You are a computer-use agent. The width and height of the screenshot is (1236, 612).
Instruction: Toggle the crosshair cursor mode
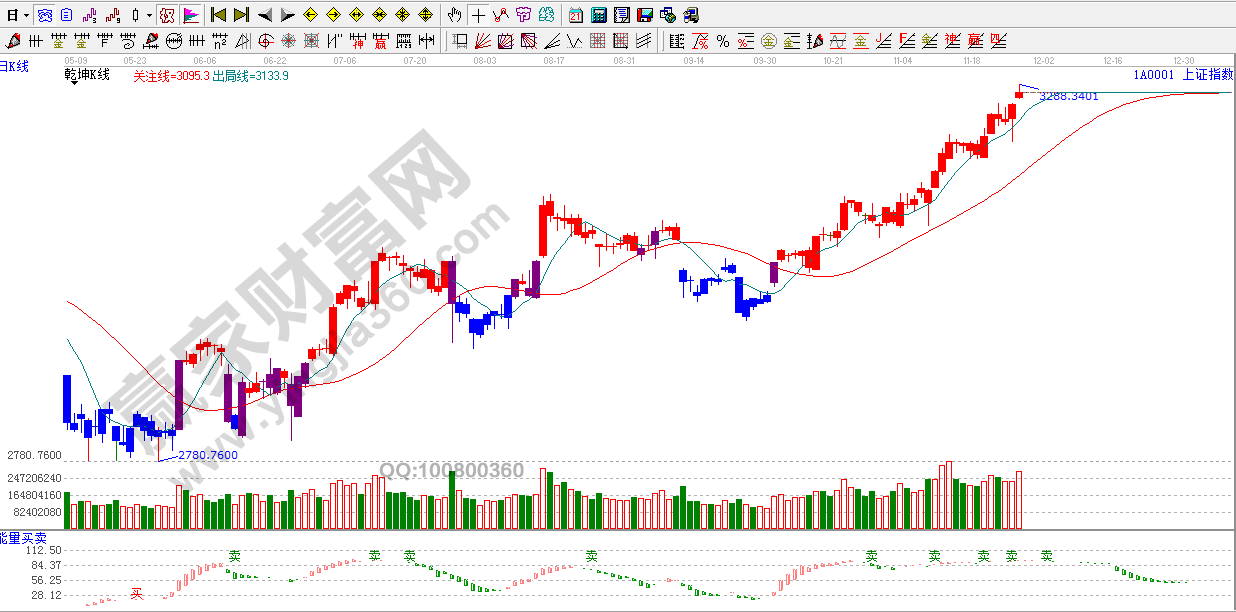coord(478,15)
